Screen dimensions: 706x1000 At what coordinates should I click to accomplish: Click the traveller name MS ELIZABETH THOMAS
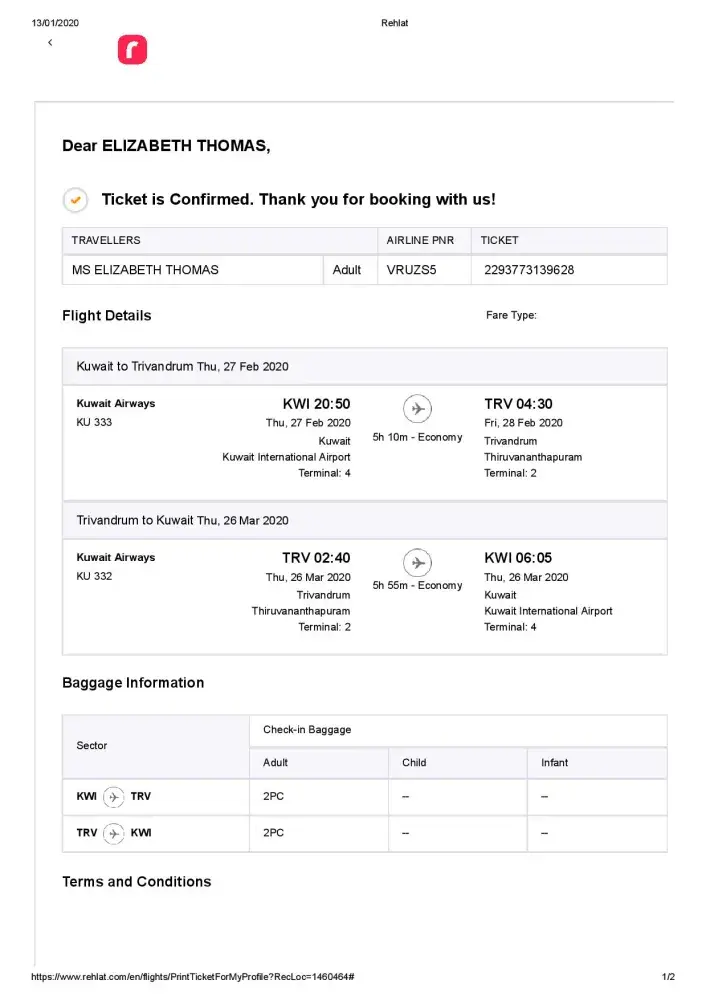click(x=145, y=270)
